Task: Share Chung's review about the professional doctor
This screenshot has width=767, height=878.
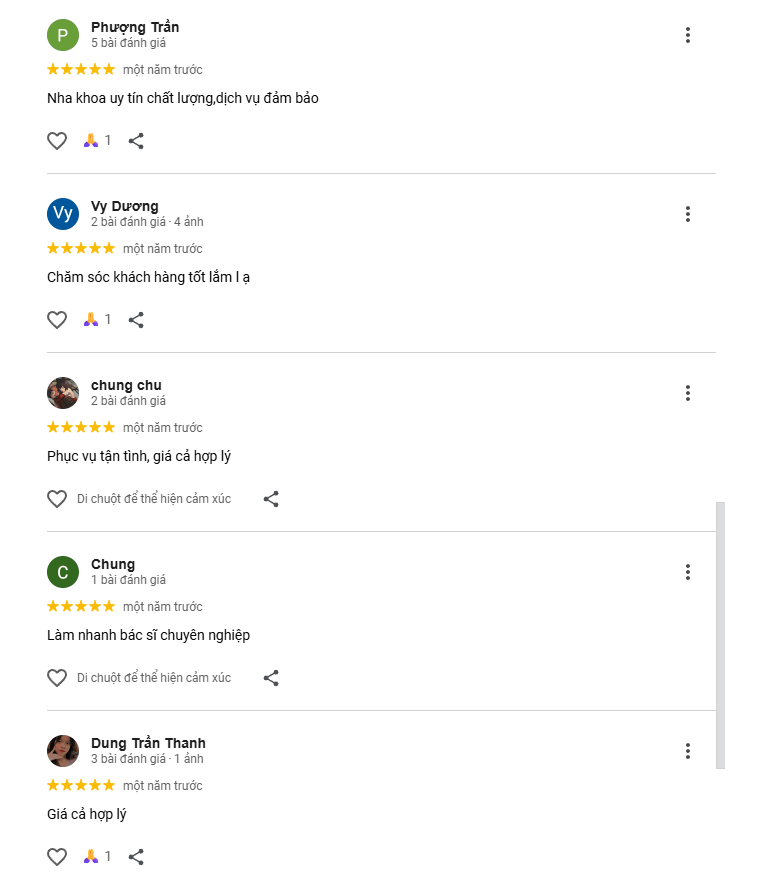Action: tap(271, 678)
